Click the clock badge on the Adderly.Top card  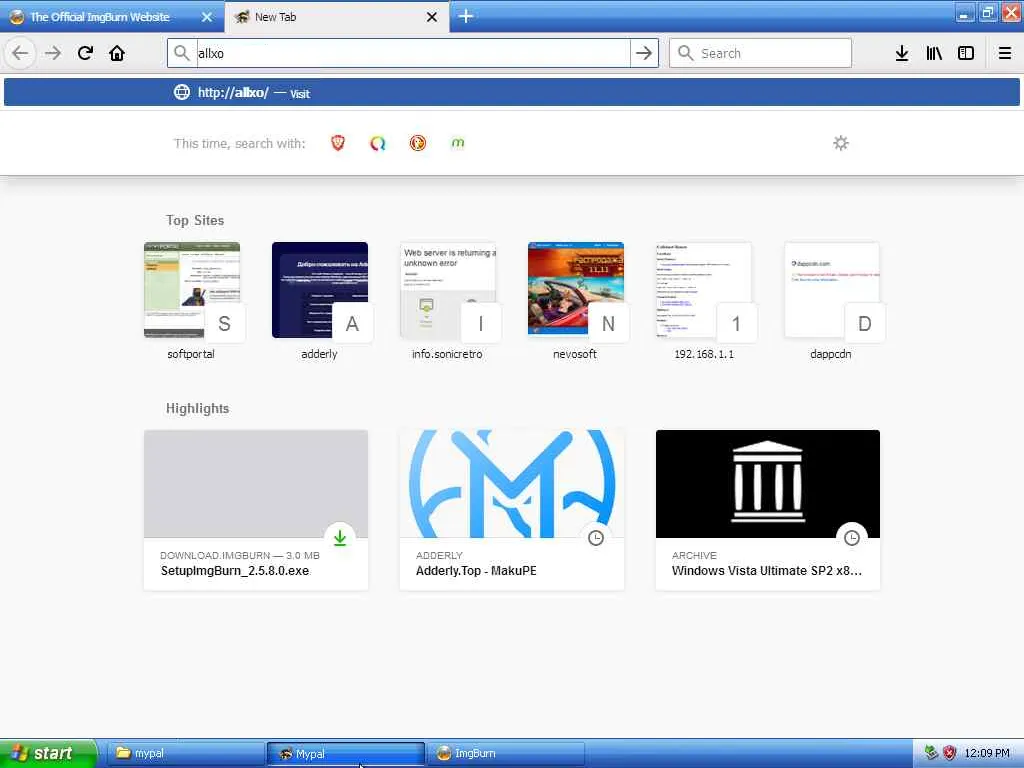596,537
